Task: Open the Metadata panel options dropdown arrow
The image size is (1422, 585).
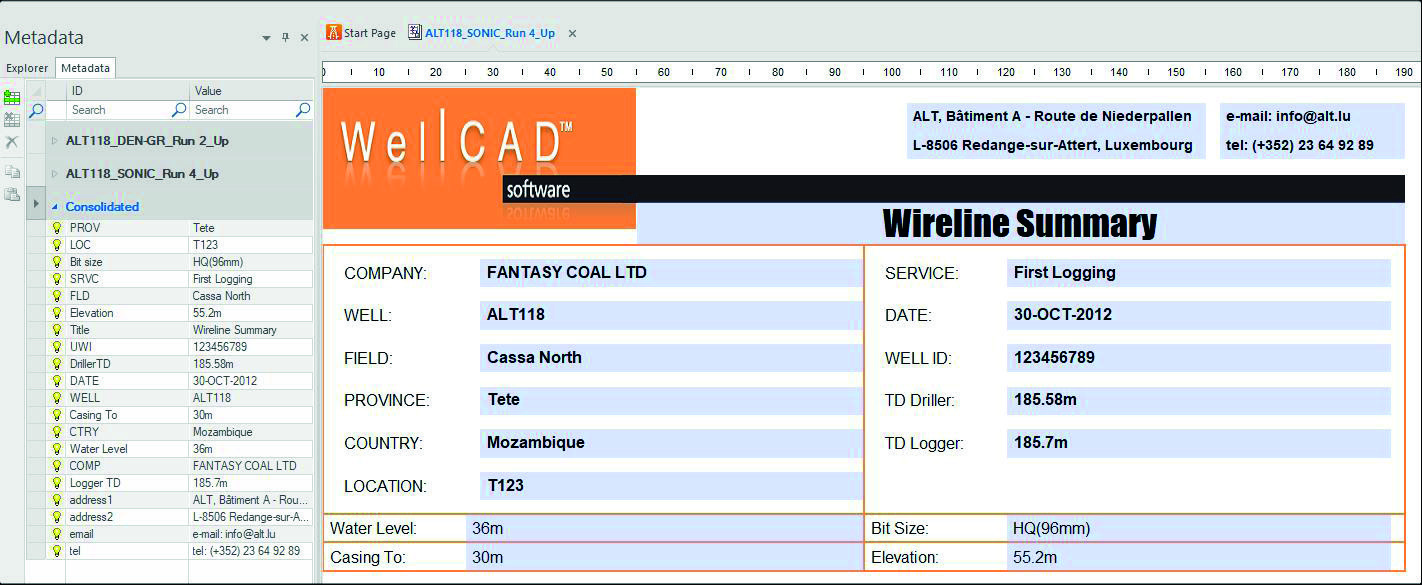Action: (266, 37)
